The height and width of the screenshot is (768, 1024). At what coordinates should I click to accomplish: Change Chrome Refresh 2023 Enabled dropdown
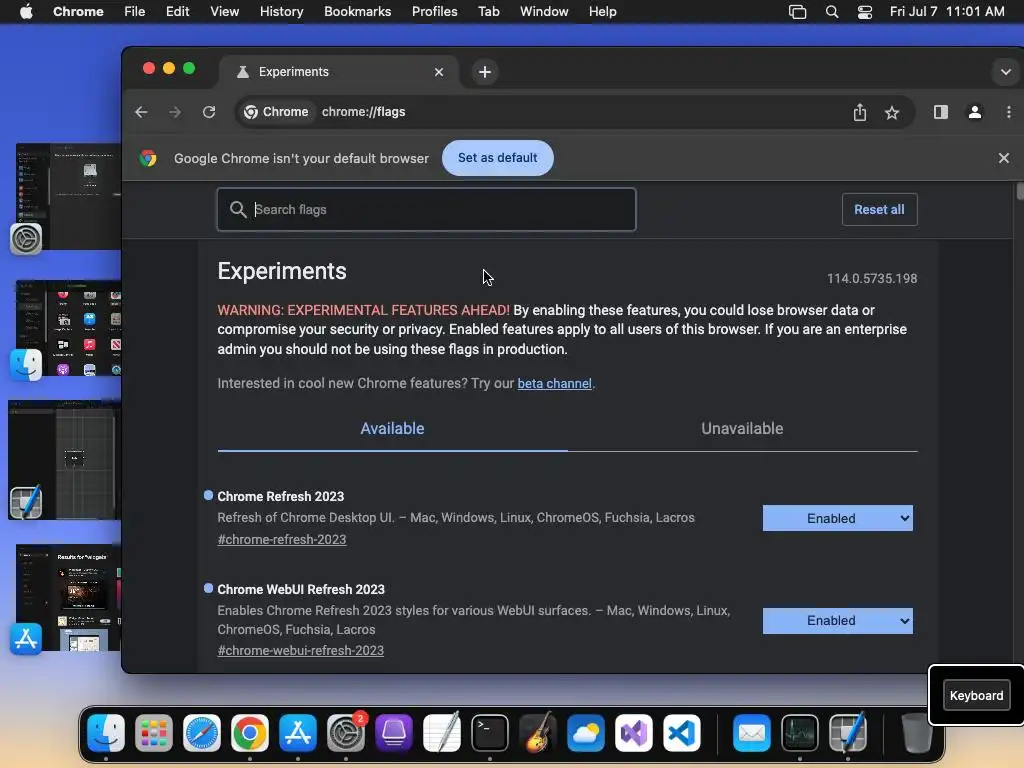(x=837, y=518)
